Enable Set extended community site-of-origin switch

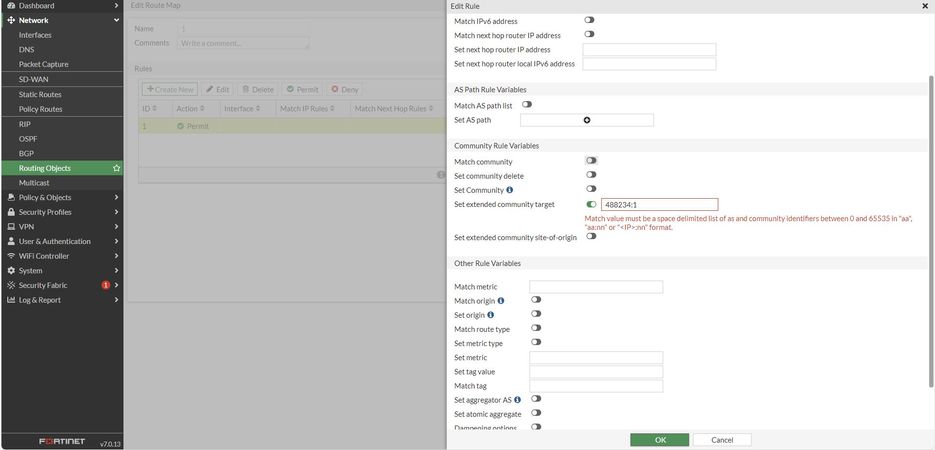pyautogui.click(x=591, y=236)
